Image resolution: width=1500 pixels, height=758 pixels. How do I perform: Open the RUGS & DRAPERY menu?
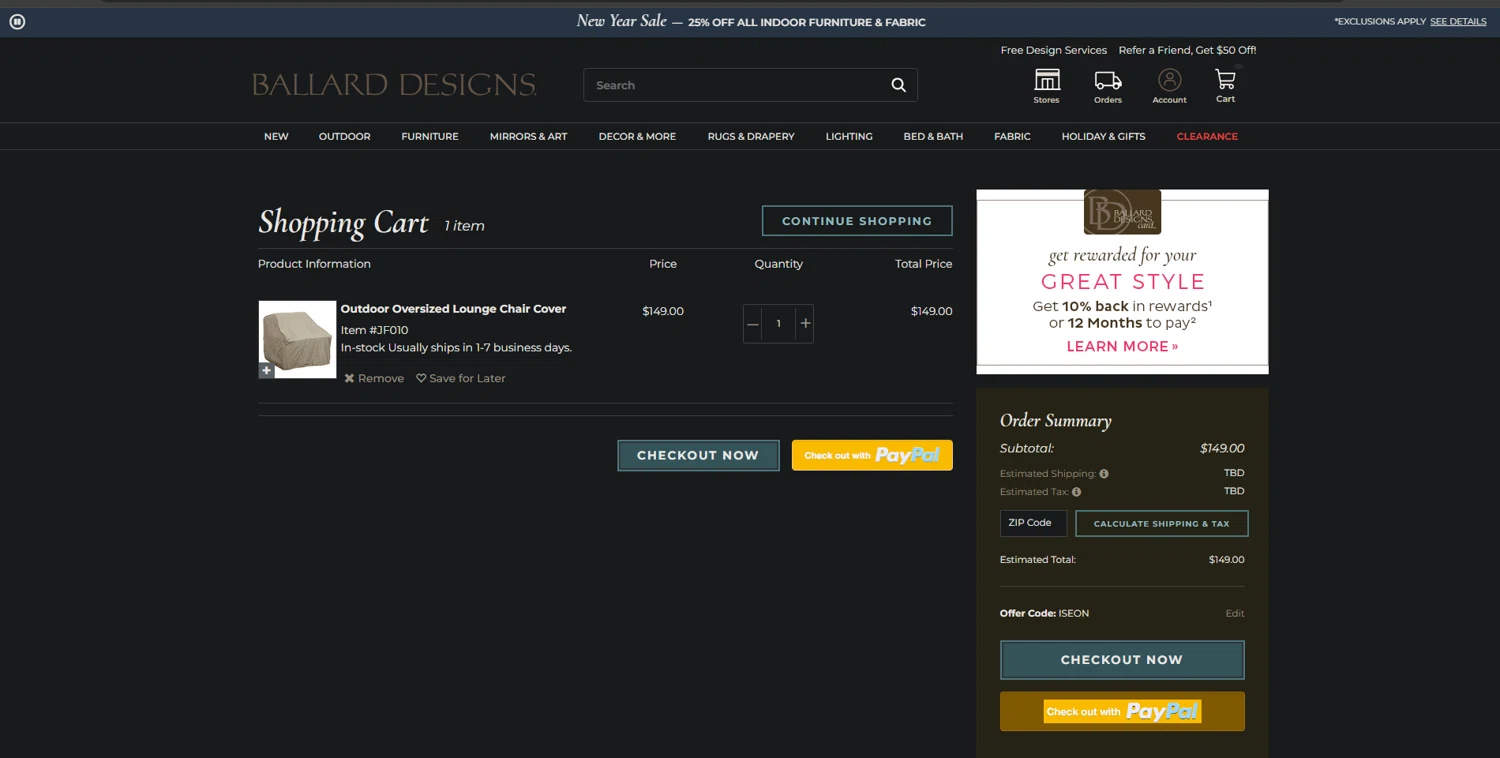click(751, 136)
